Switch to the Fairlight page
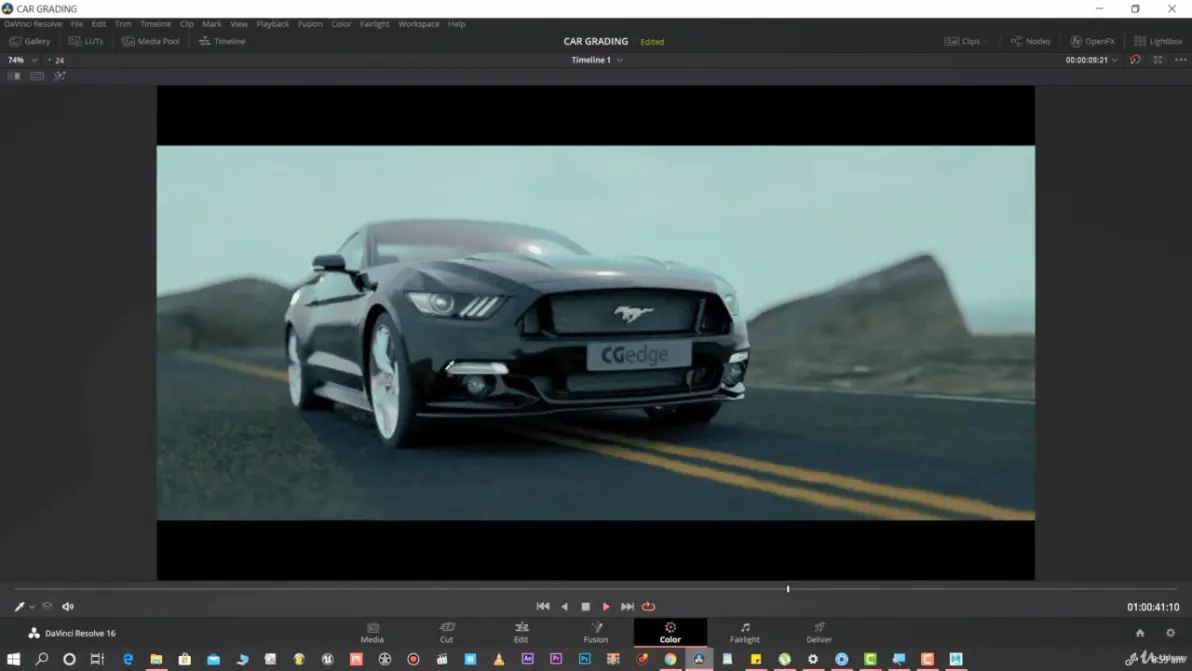This screenshot has height=671, width=1192. [744, 632]
